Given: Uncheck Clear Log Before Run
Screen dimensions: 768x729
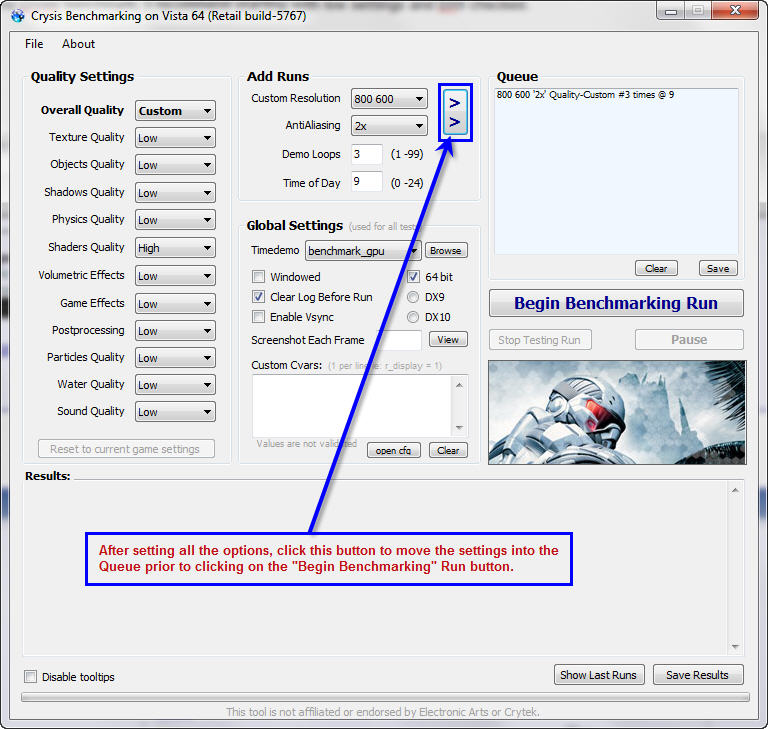Looking at the screenshot, I should pos(259,297).
